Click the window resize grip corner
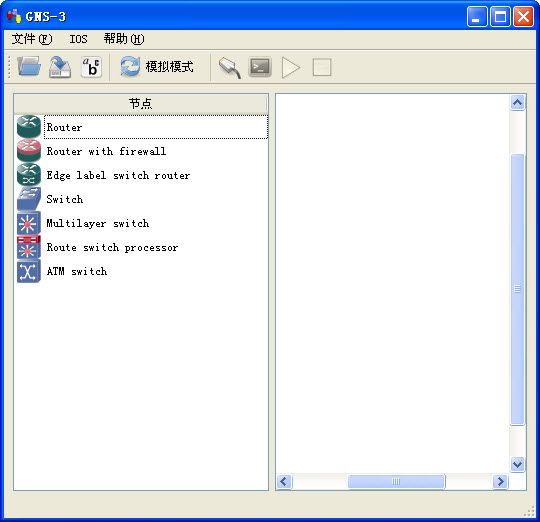 pos(529,512)
